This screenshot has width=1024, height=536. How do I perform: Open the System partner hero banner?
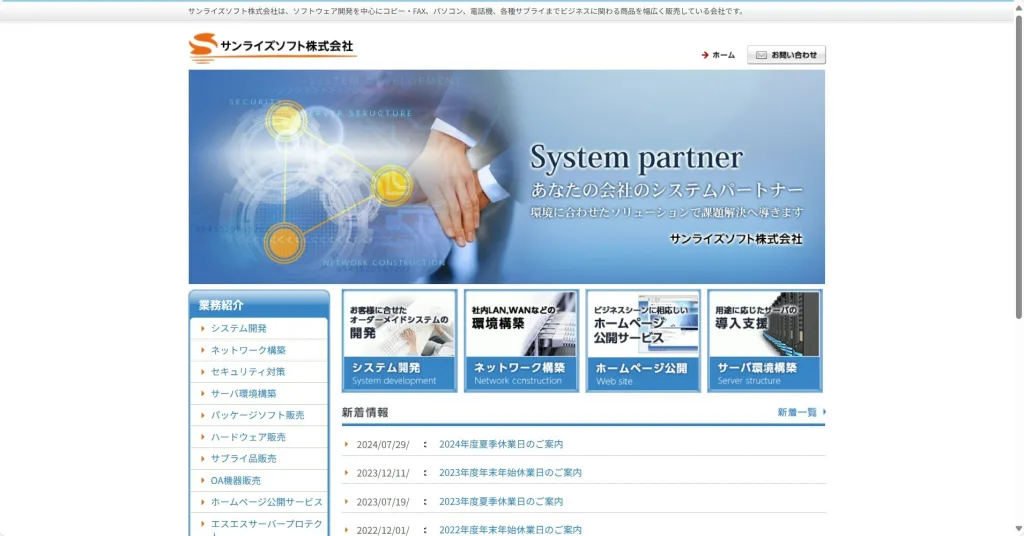507,177
